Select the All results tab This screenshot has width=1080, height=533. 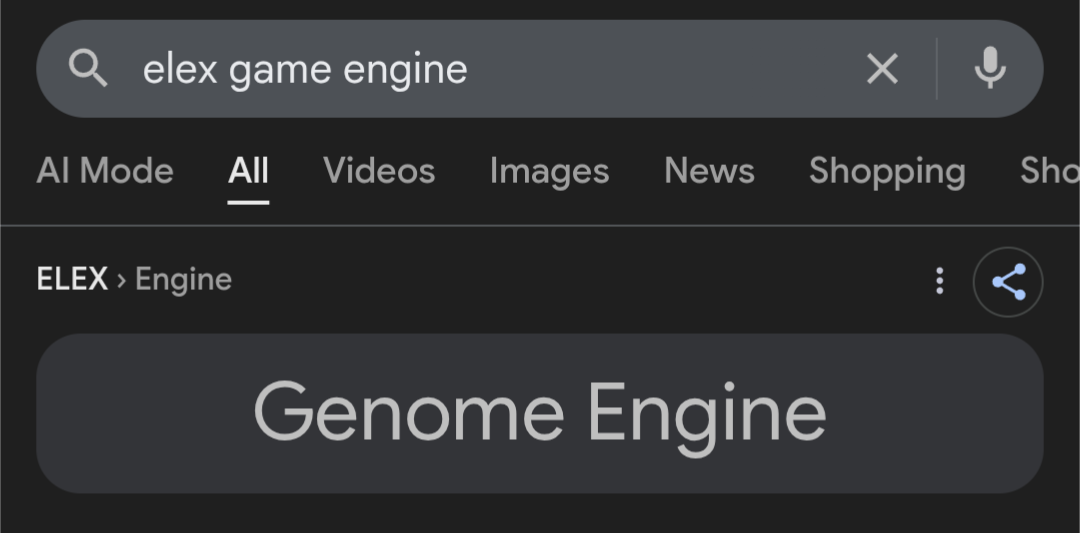click(x=248, y=171)
